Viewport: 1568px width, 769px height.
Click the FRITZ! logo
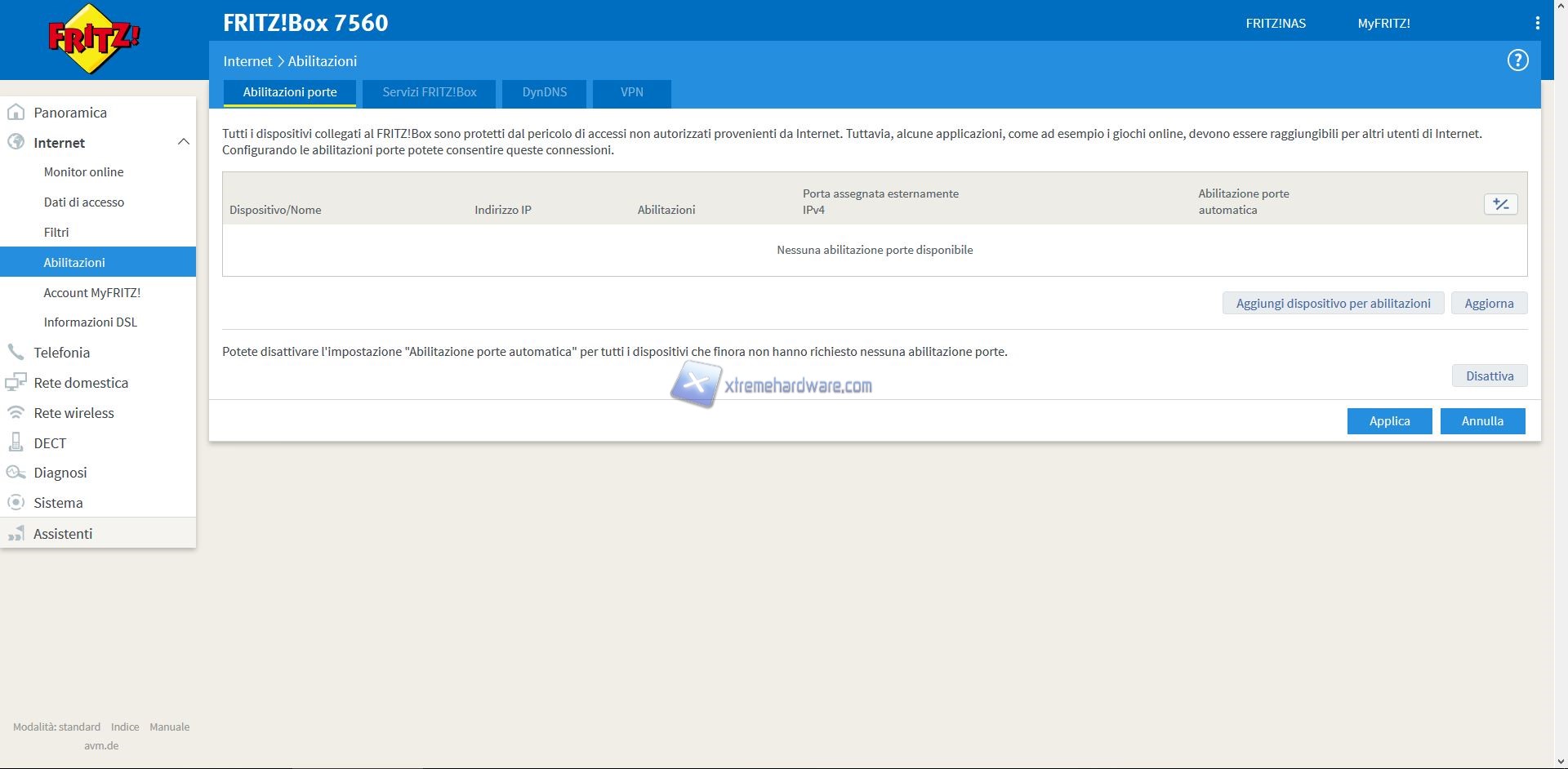click(x=94, y=39)
